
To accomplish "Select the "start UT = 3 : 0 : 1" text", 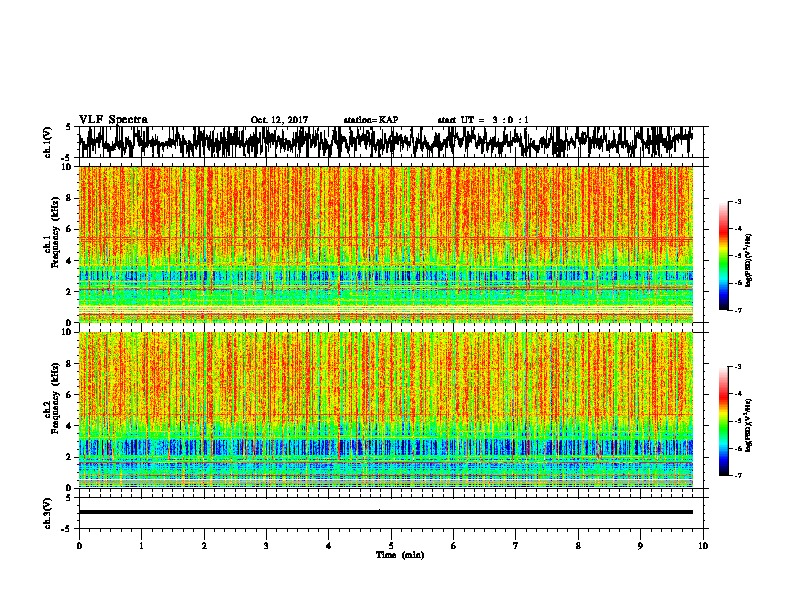I will (483, 120).
